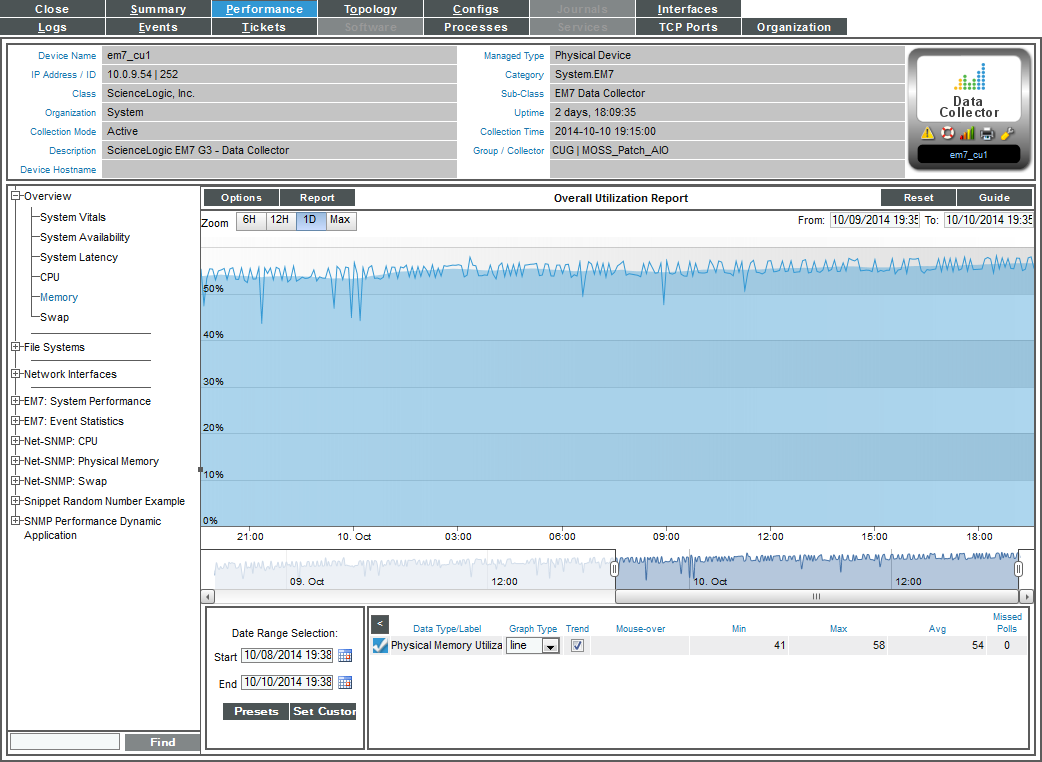Set zoom to 12H
Screen dimensions: 1042x762
click(x=280, y=221)
